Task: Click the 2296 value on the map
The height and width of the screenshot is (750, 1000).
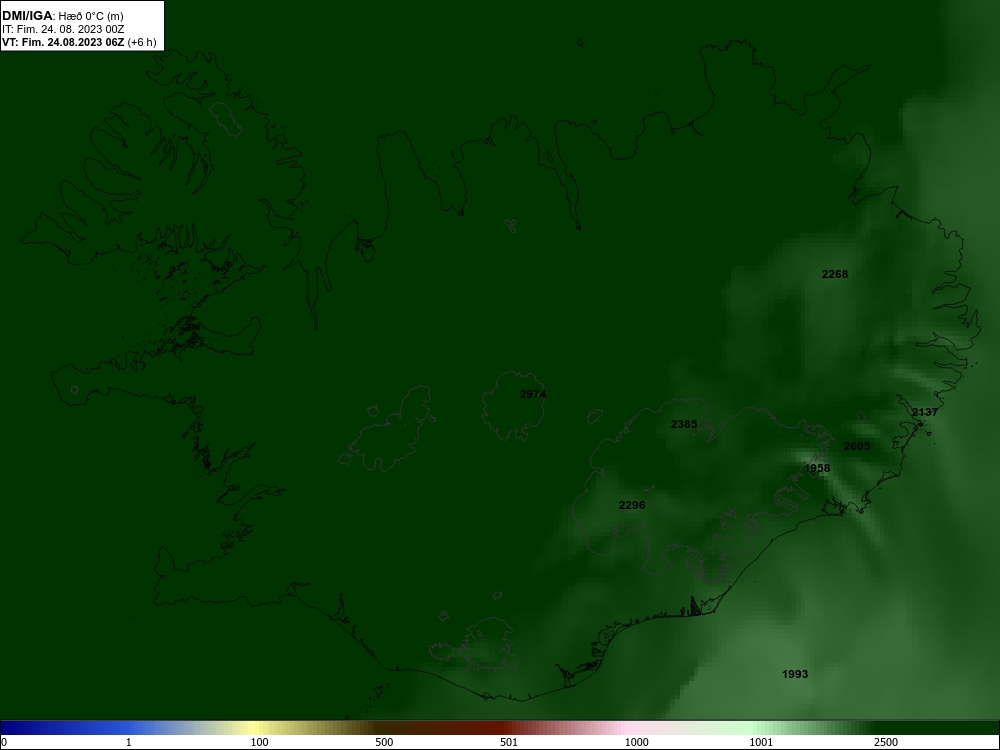Action: coord(632,505)
